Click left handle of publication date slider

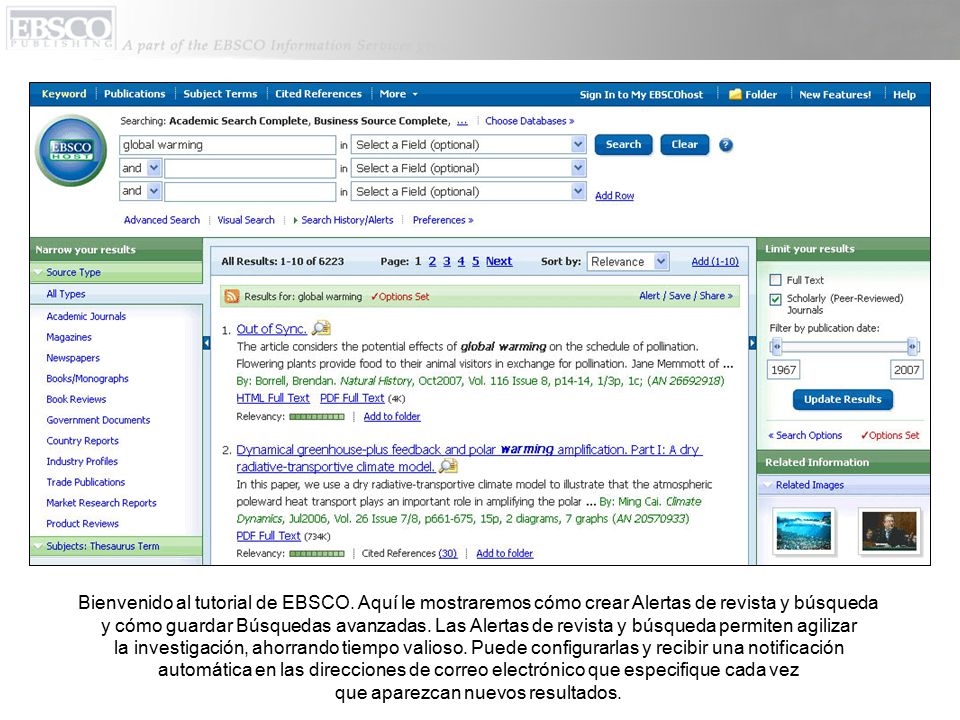(776, 347)
